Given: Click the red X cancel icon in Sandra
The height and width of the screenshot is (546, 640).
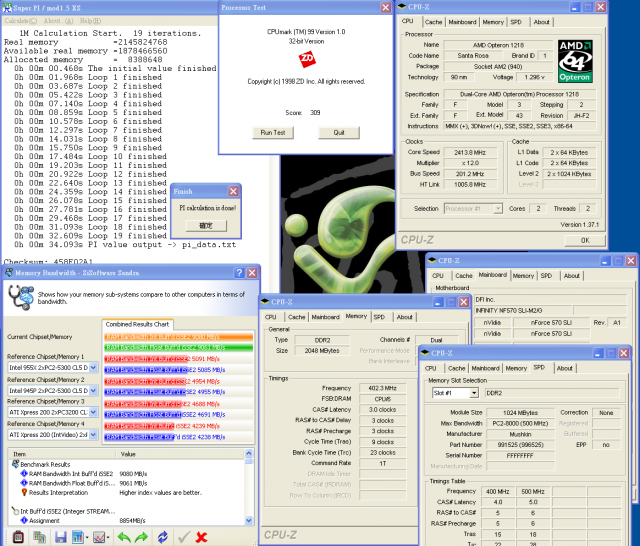Looking at the screenshot, I should pyautogui.click(x=201, y=537).
